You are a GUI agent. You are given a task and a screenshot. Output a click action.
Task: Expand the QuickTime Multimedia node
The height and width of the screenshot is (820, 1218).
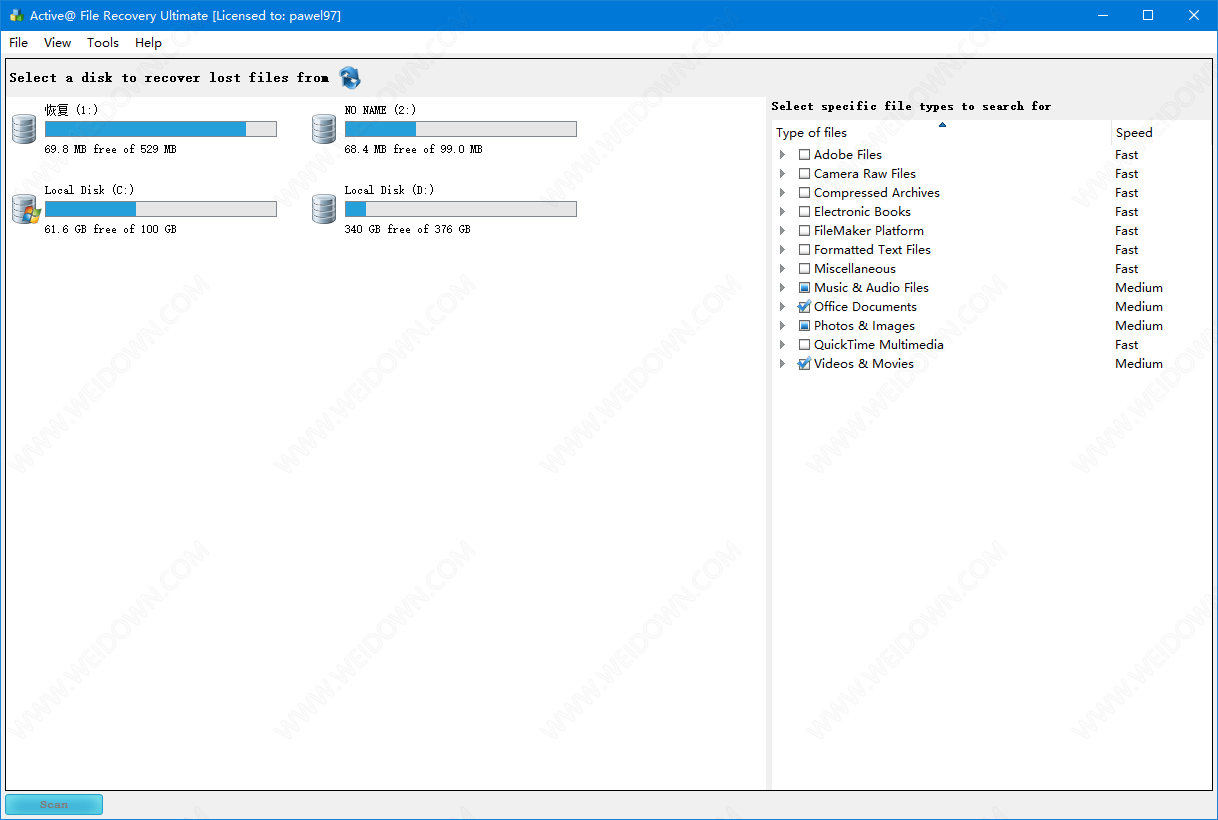(x=783, y=345)
